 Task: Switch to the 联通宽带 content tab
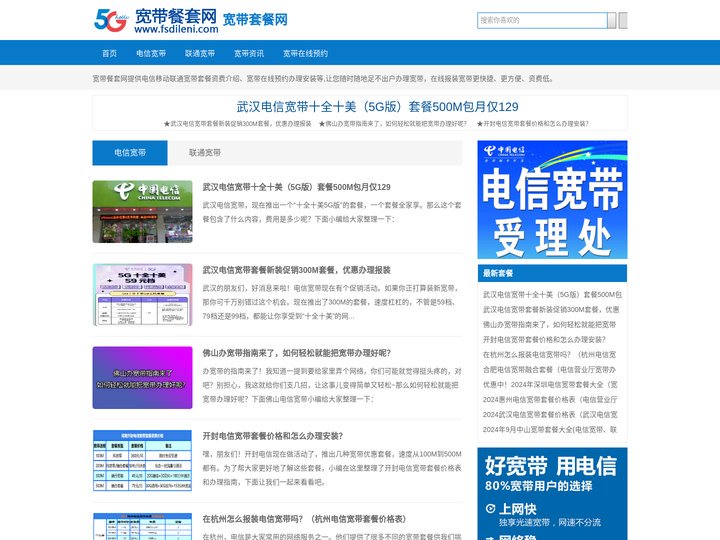click(205, 152)
